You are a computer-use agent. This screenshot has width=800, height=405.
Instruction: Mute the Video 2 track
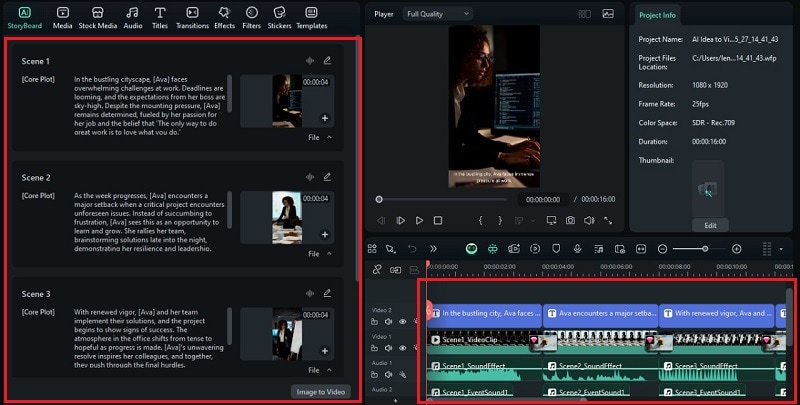[388, 321]
